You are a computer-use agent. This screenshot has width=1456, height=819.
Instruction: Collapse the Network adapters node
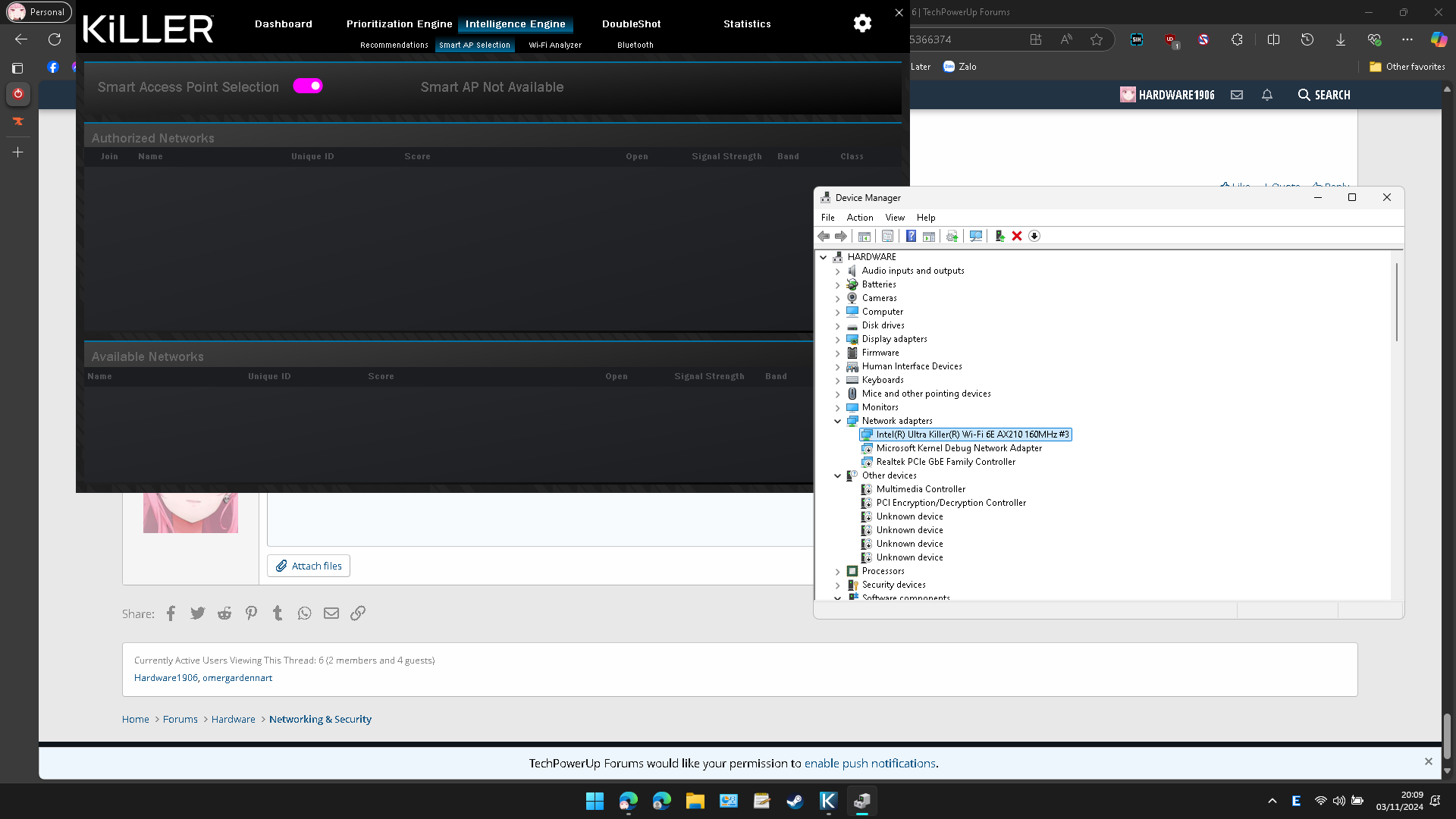(838, 421)
